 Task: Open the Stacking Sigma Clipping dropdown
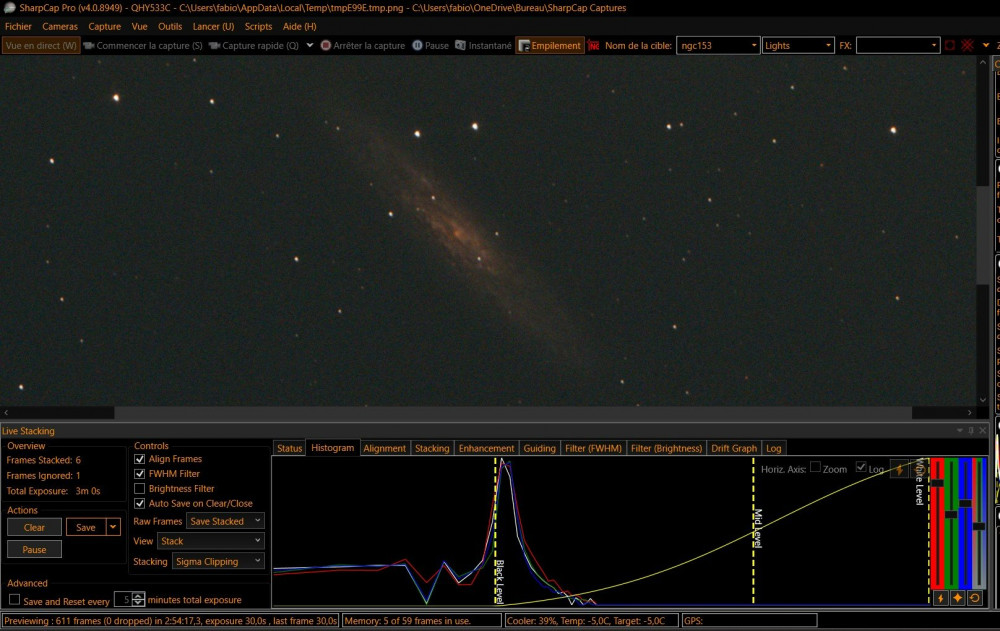point(218,561)
